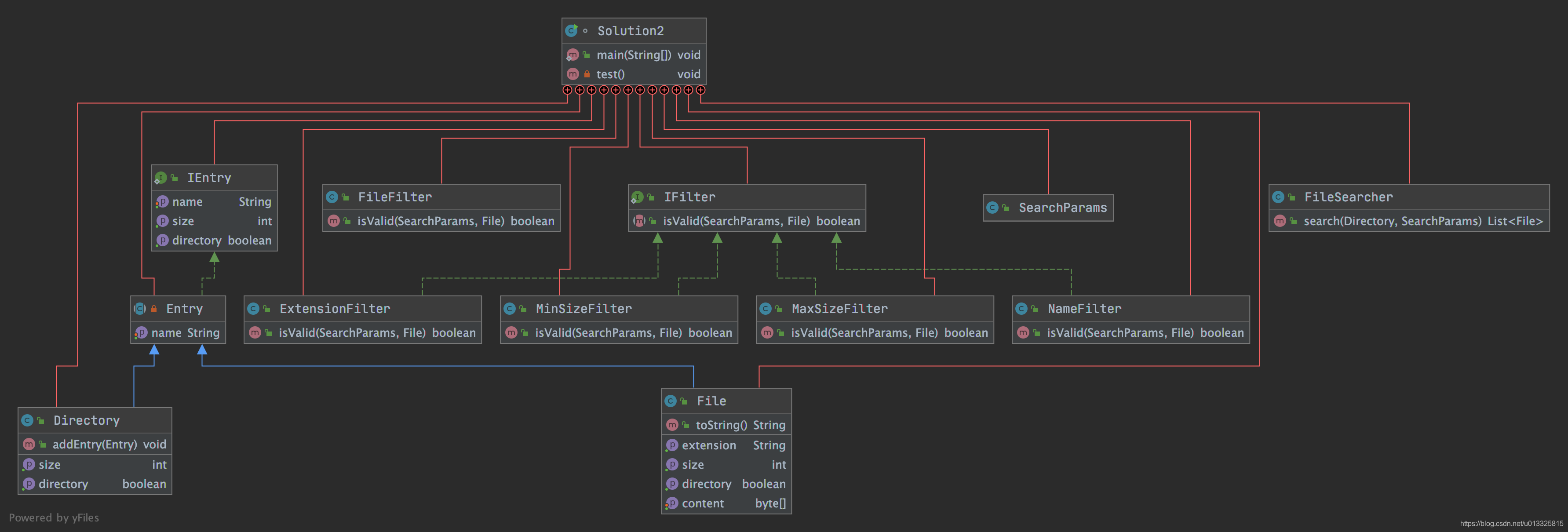Click the Directory class icon
1568x532 pixels.
(x=27, y=421)
